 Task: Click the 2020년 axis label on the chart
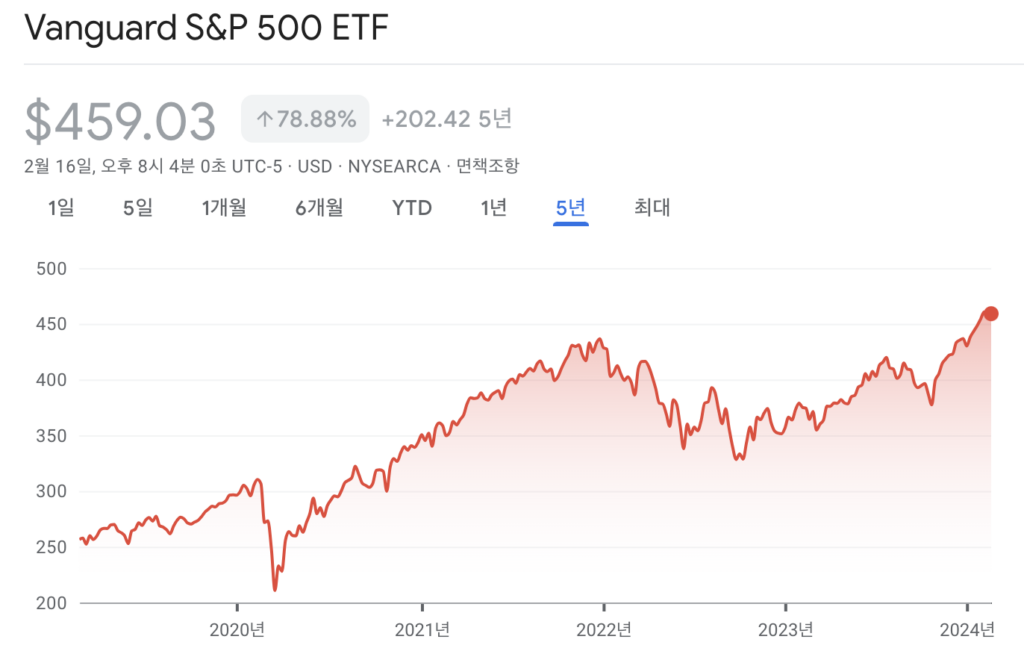tap(237, 631)
